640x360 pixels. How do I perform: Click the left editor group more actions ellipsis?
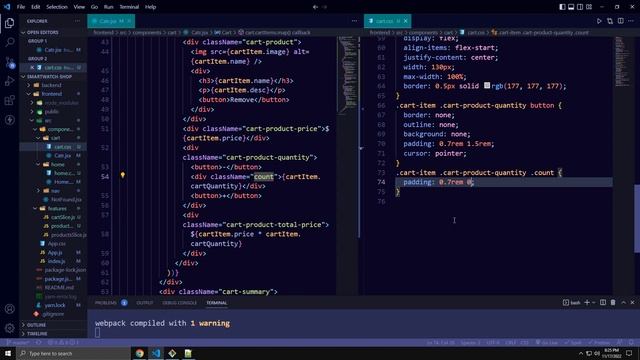354,21
